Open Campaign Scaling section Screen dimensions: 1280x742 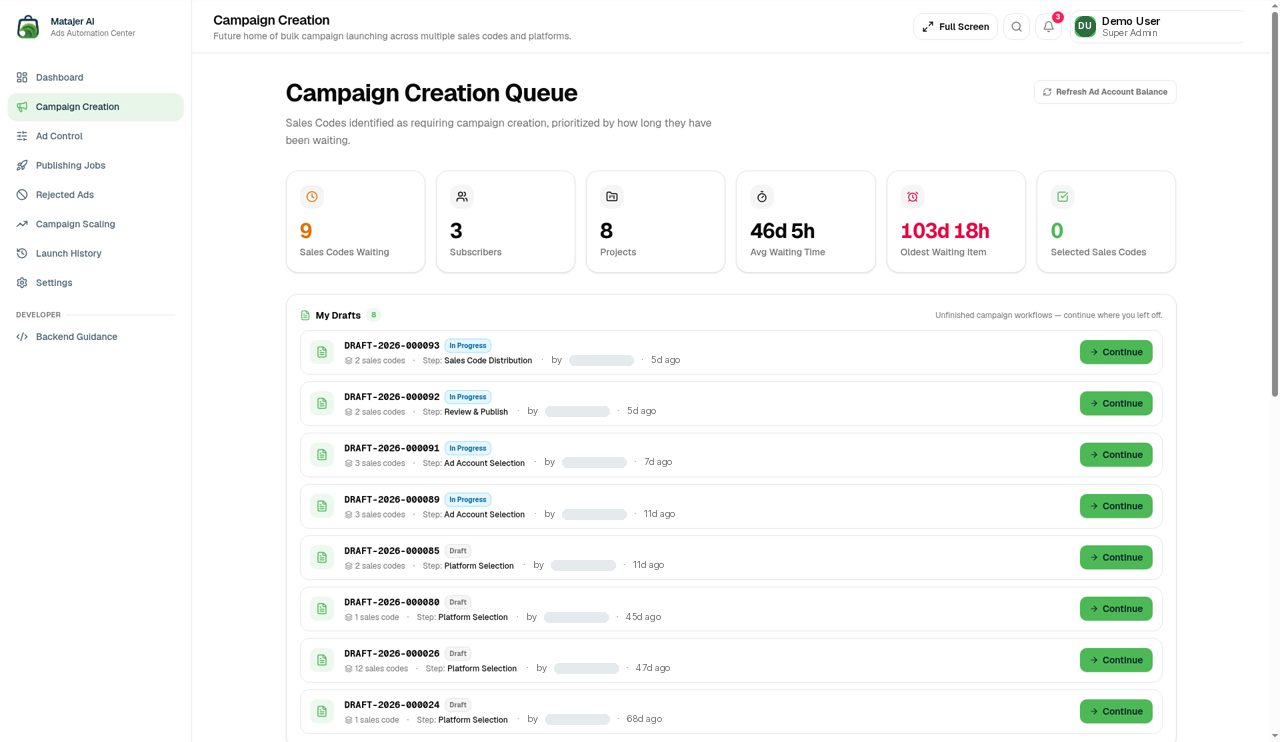95,224
